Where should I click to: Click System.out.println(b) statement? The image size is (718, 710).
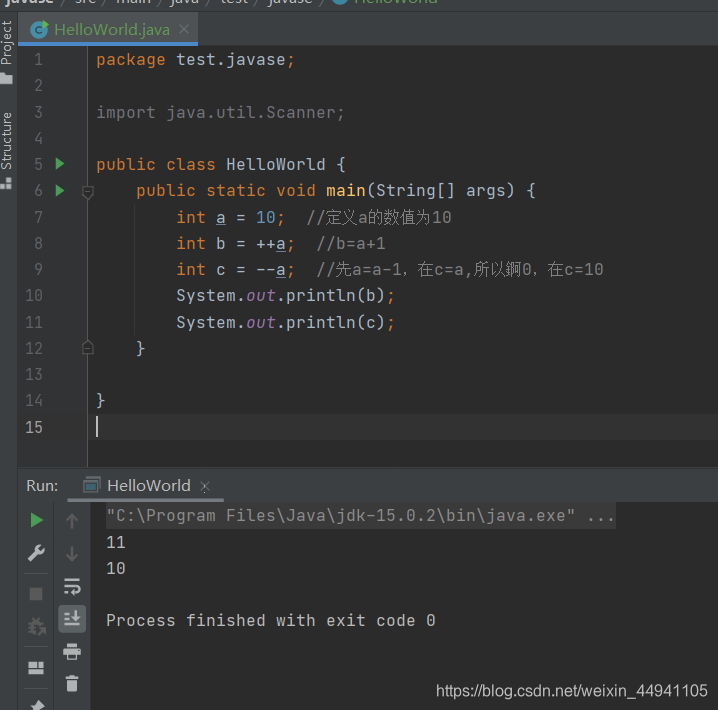pyautogui.click(x=285, y=295)
